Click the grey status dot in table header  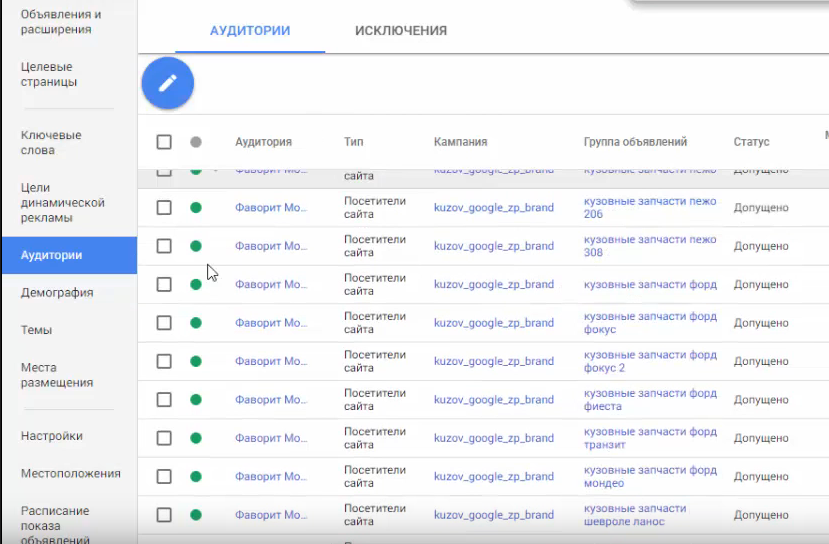click(196, 142)
